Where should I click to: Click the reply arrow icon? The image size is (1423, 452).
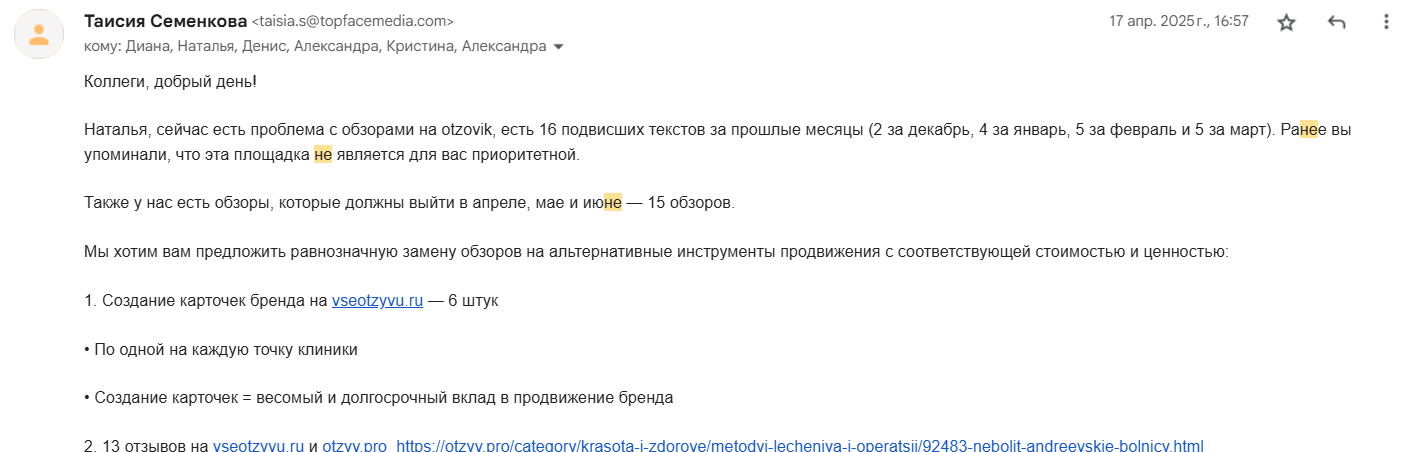(1336, 23)
